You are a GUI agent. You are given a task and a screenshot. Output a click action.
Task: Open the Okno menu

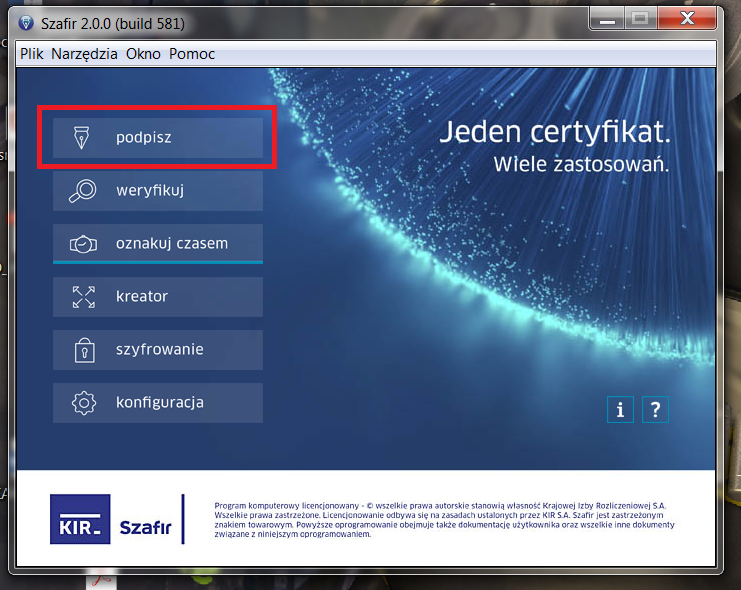pos(143,54)
